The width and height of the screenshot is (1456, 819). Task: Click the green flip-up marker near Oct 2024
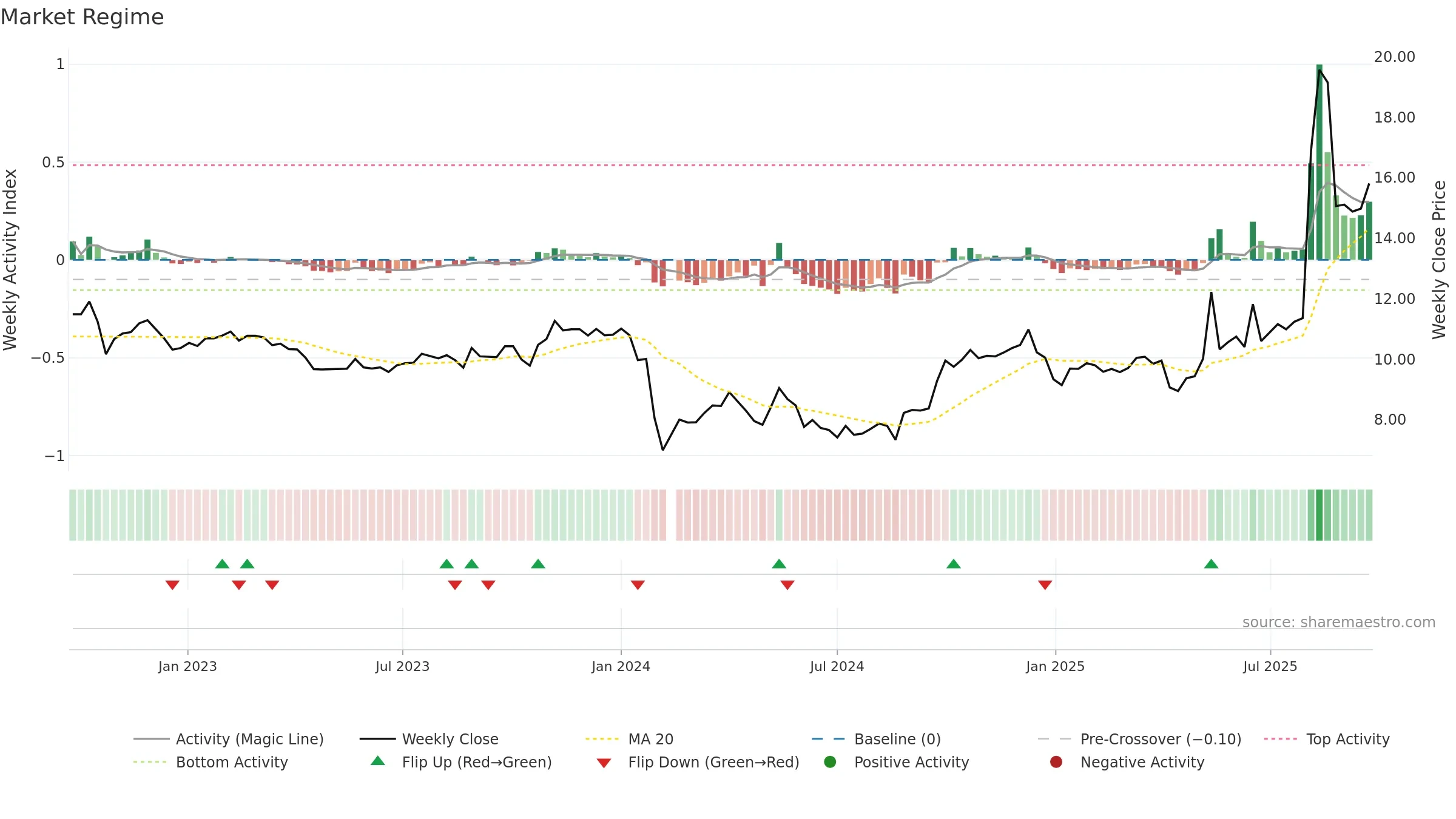point(954,564)
